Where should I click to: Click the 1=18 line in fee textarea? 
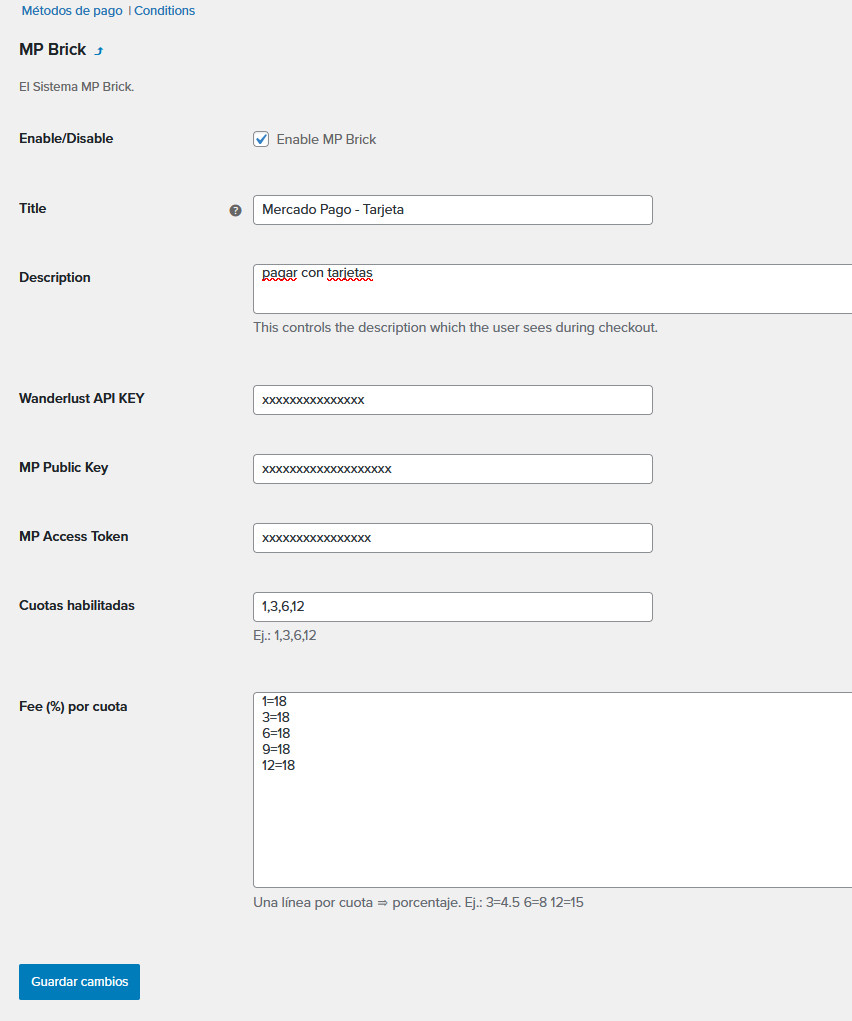[x=274, y=701]
